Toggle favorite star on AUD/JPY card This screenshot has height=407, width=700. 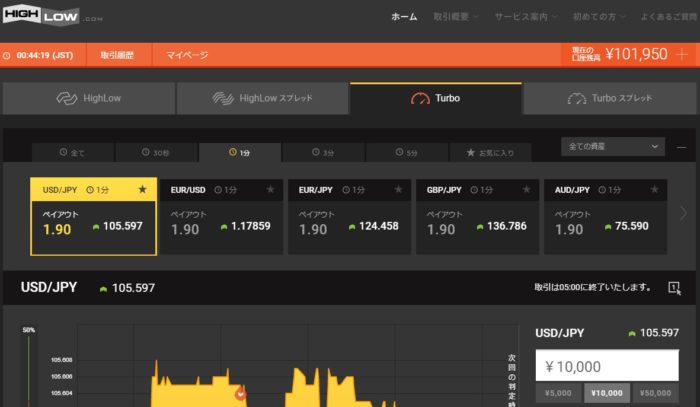654,190
